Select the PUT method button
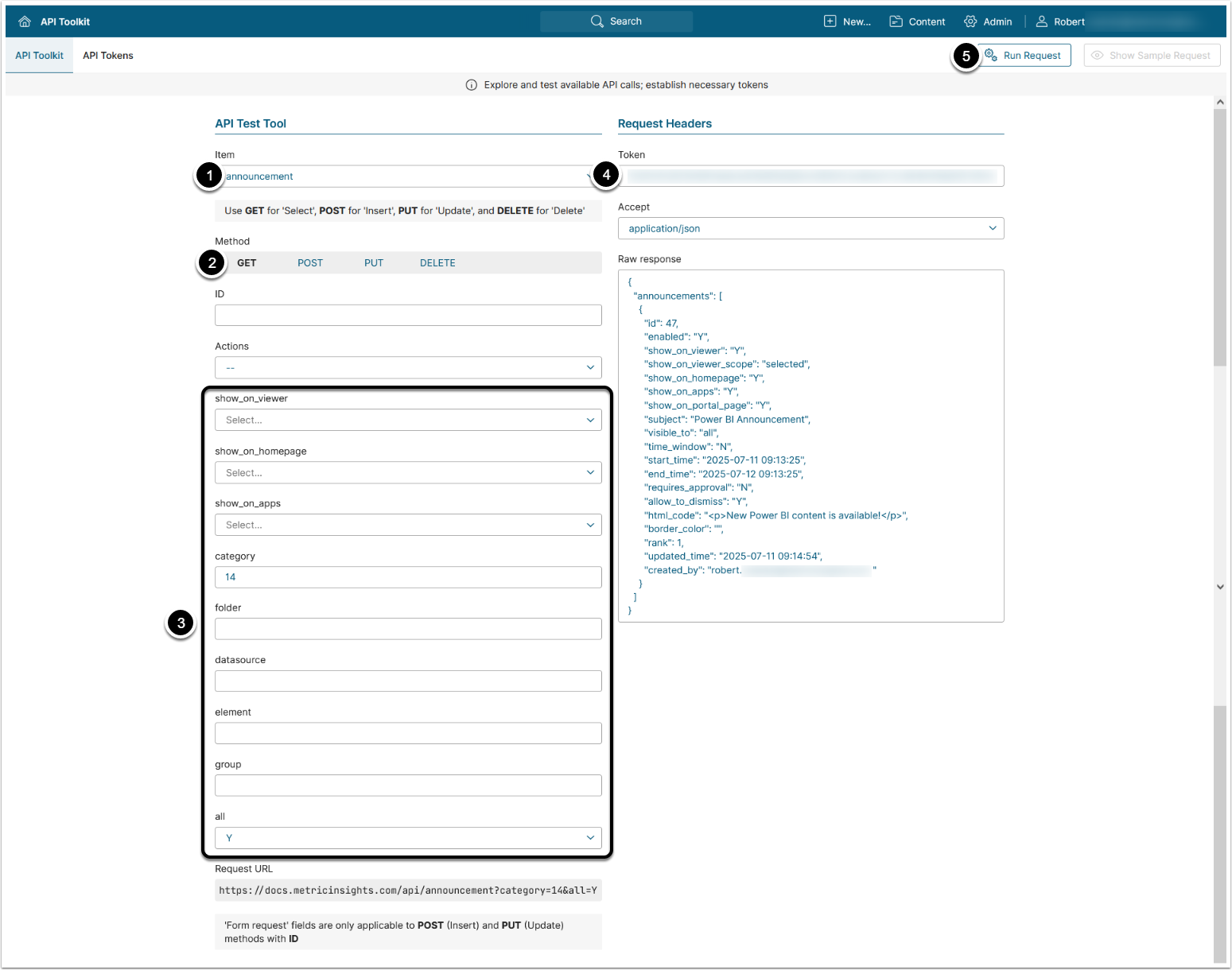Viewport: 1232px width, 970px height. point(374,263)
